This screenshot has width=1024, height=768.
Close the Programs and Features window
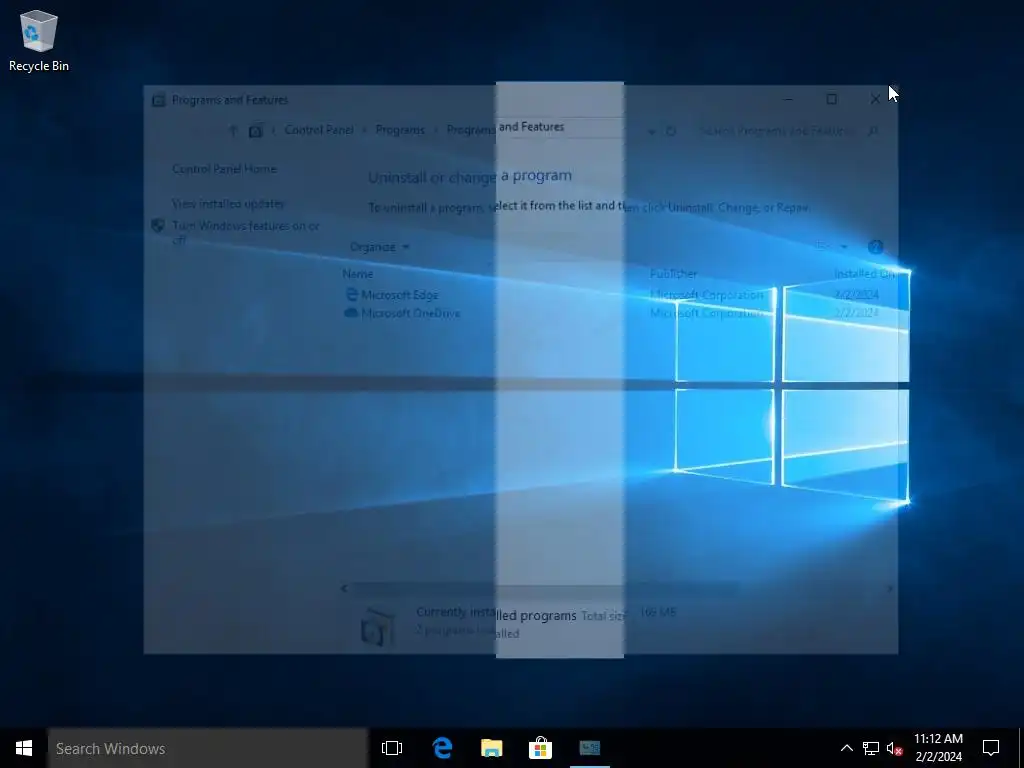tap(875, 99)
